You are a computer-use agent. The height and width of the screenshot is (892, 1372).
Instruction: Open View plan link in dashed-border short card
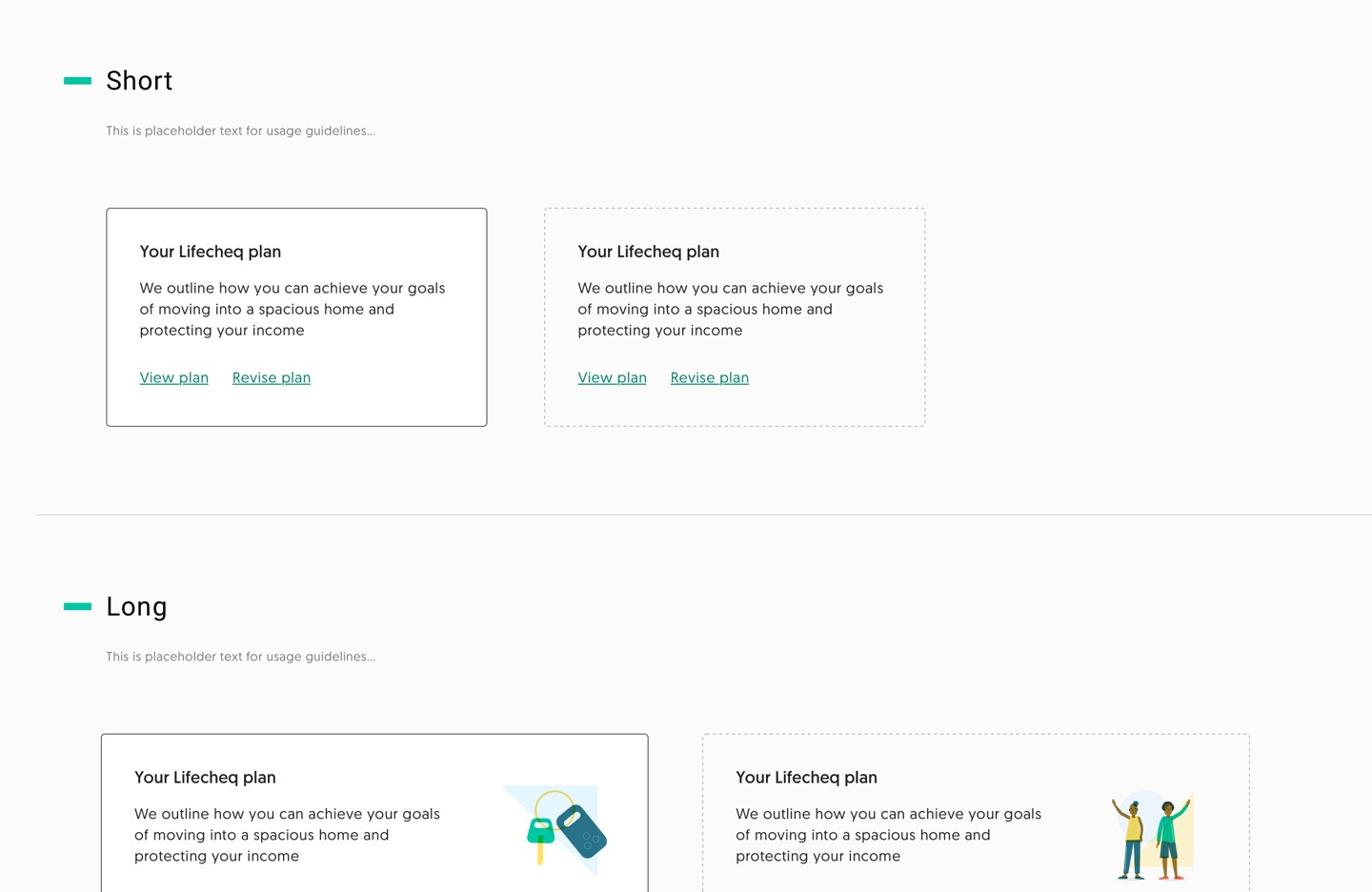click(613, 377)
